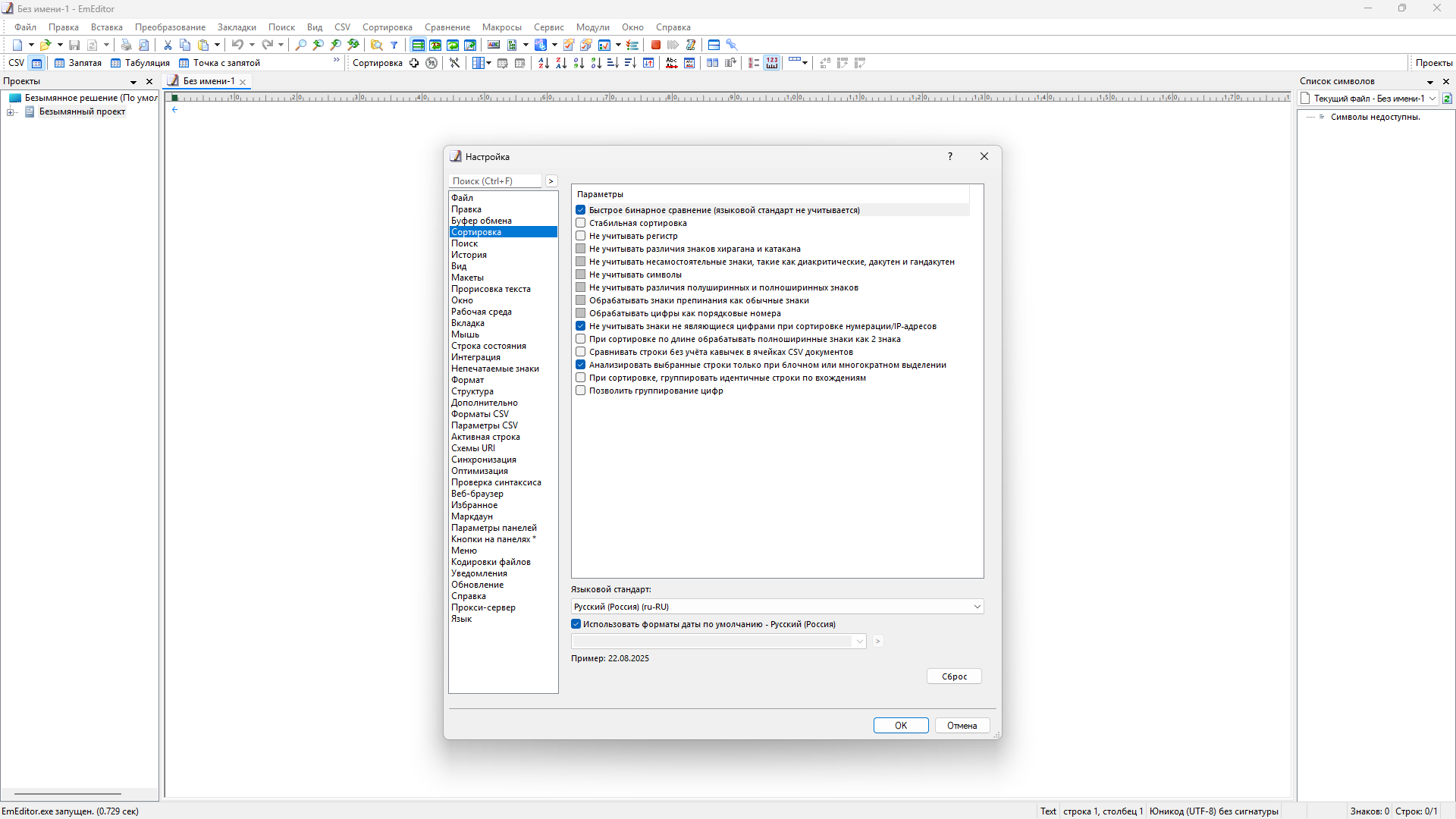Click the magic wand icon in sort toolbar
Image resolution: width=1456 pixels, height=819 pixels.
(454, 63)
